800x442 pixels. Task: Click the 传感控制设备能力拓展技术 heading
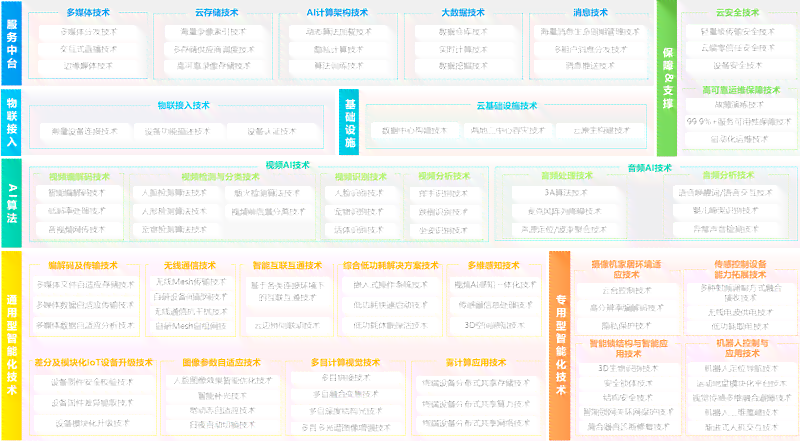pyautogui.click(x=740, y=269)
